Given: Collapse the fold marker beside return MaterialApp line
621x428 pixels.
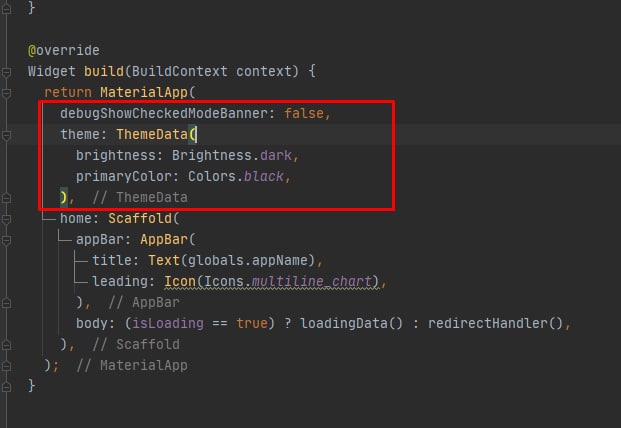Looking at the screenshot, I should (6, 93).
